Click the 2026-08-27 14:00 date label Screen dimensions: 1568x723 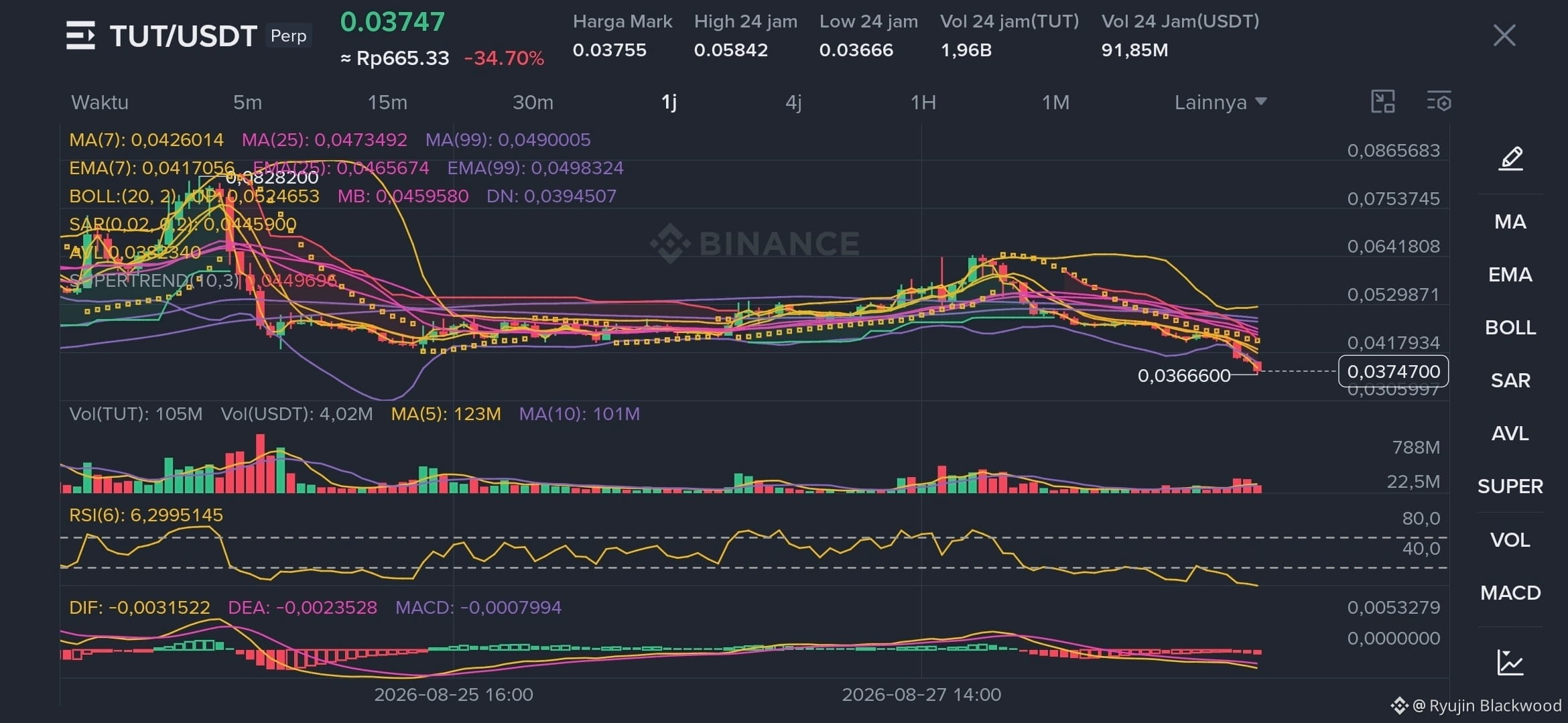(x=921, y=695)
